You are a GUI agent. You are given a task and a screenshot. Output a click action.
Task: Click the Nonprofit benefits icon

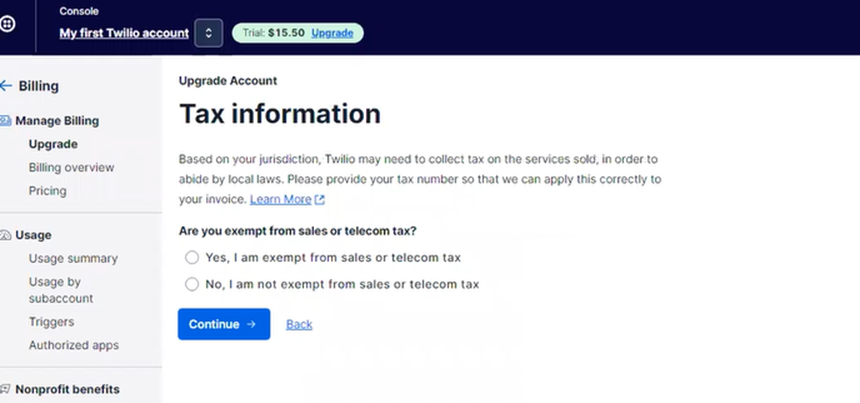click(x=5, y=389)
